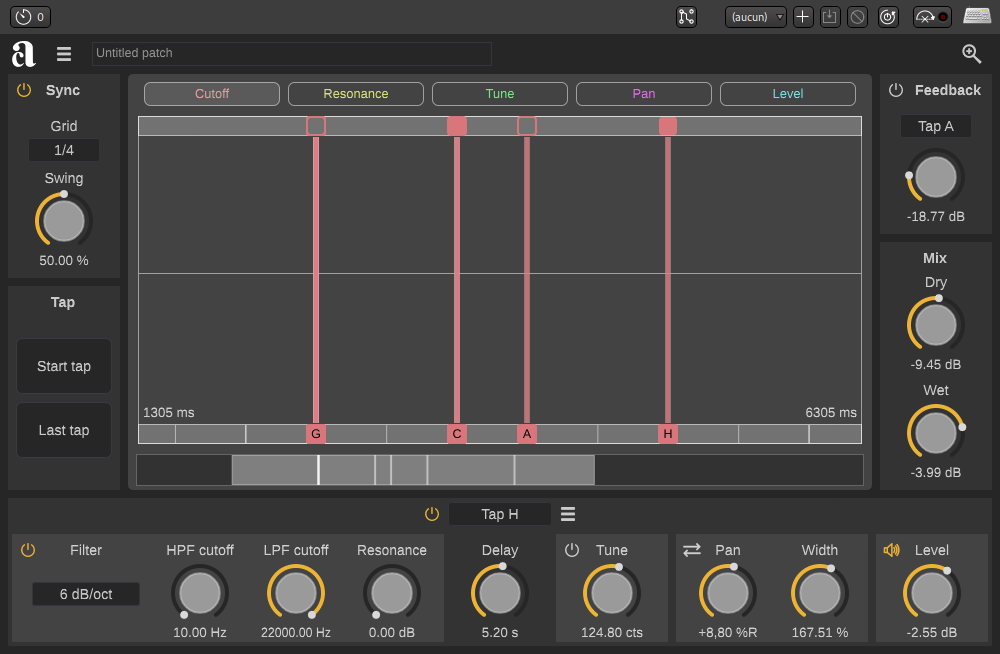This screenshot has width=1000, height=654.
Task: Open the main hamburger menu beside logo
Action: pyautogui.click(x=64, y=54)
